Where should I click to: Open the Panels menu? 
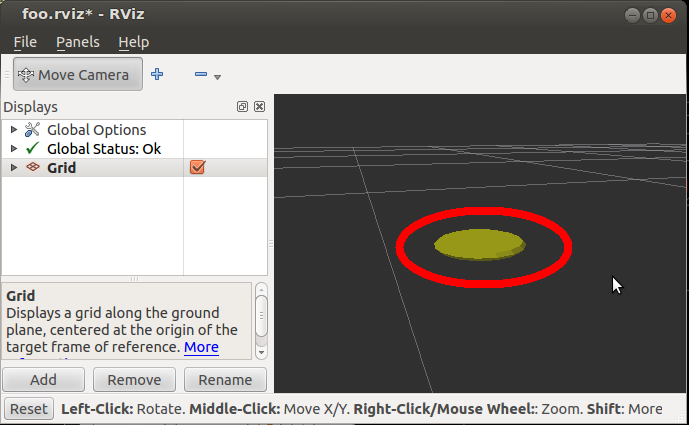(77, 42)
